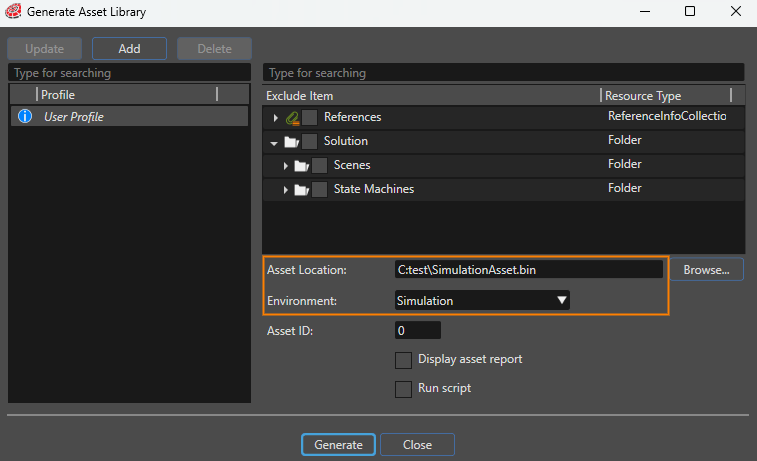This screenshot has width=757, height=461.
Task: Click the profile search field
Action: click(129, 73)
